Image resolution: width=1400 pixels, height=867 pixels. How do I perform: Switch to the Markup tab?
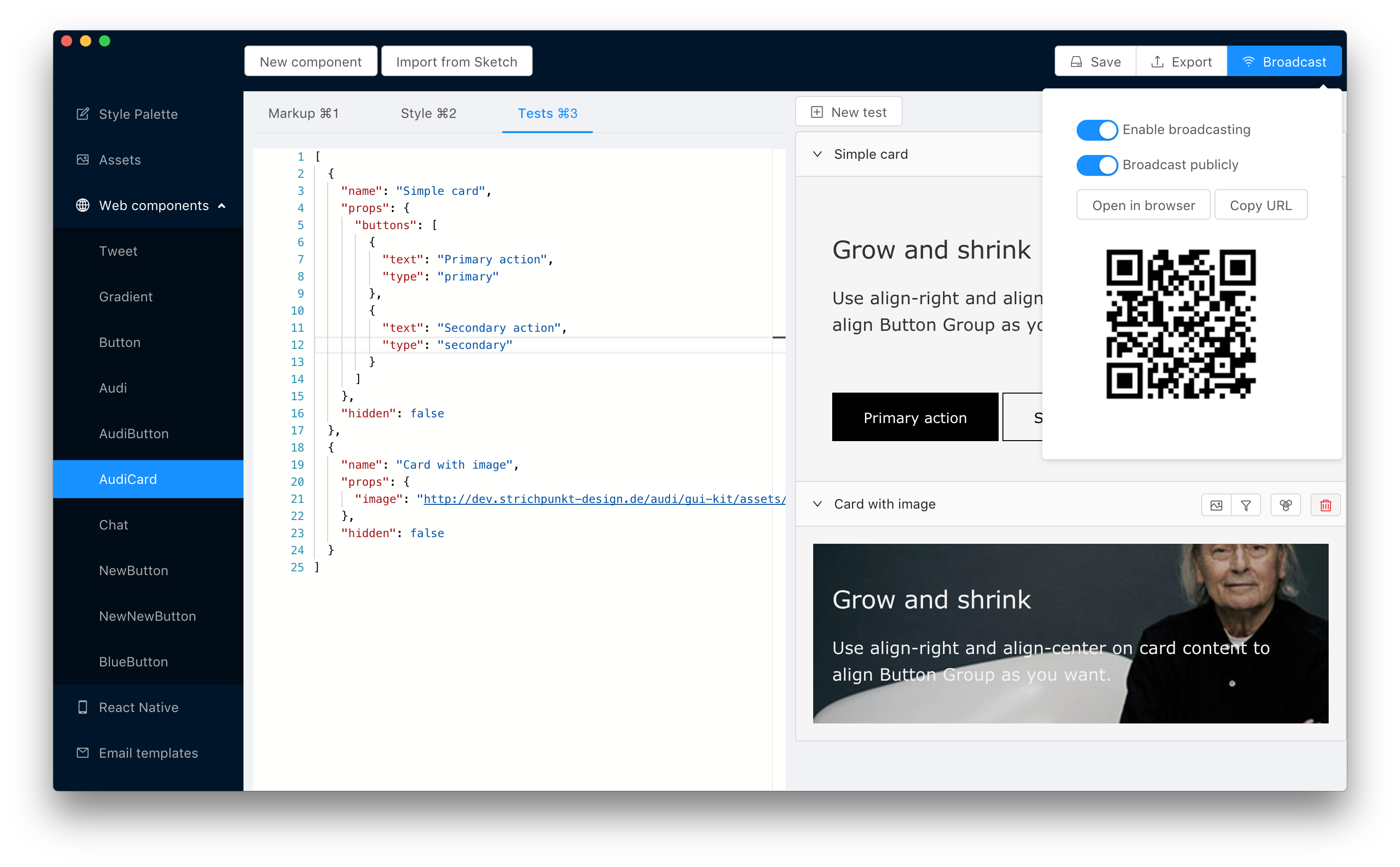pyautogui.click(x=303, y=114)
